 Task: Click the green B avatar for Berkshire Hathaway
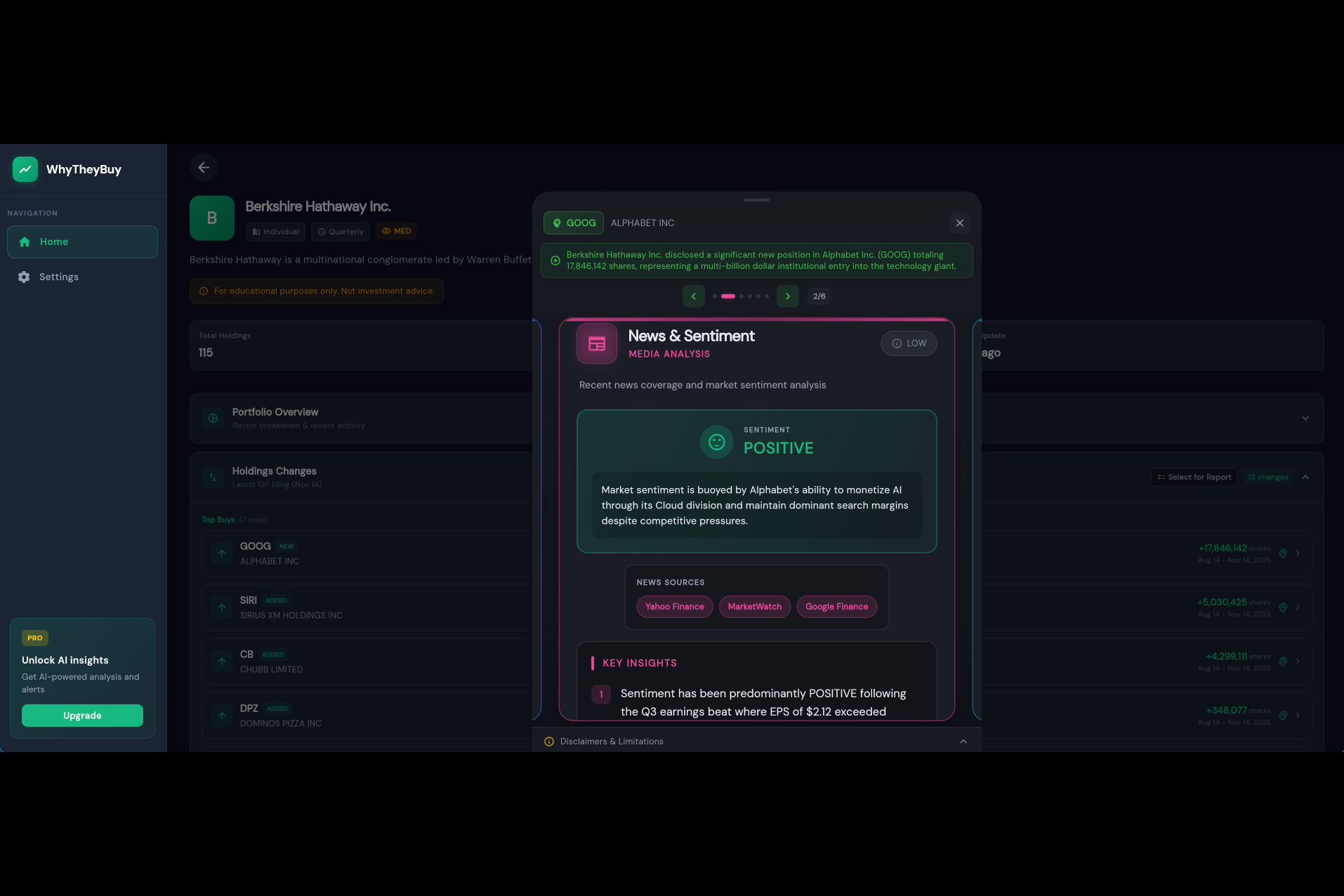(x=212, y=218)
